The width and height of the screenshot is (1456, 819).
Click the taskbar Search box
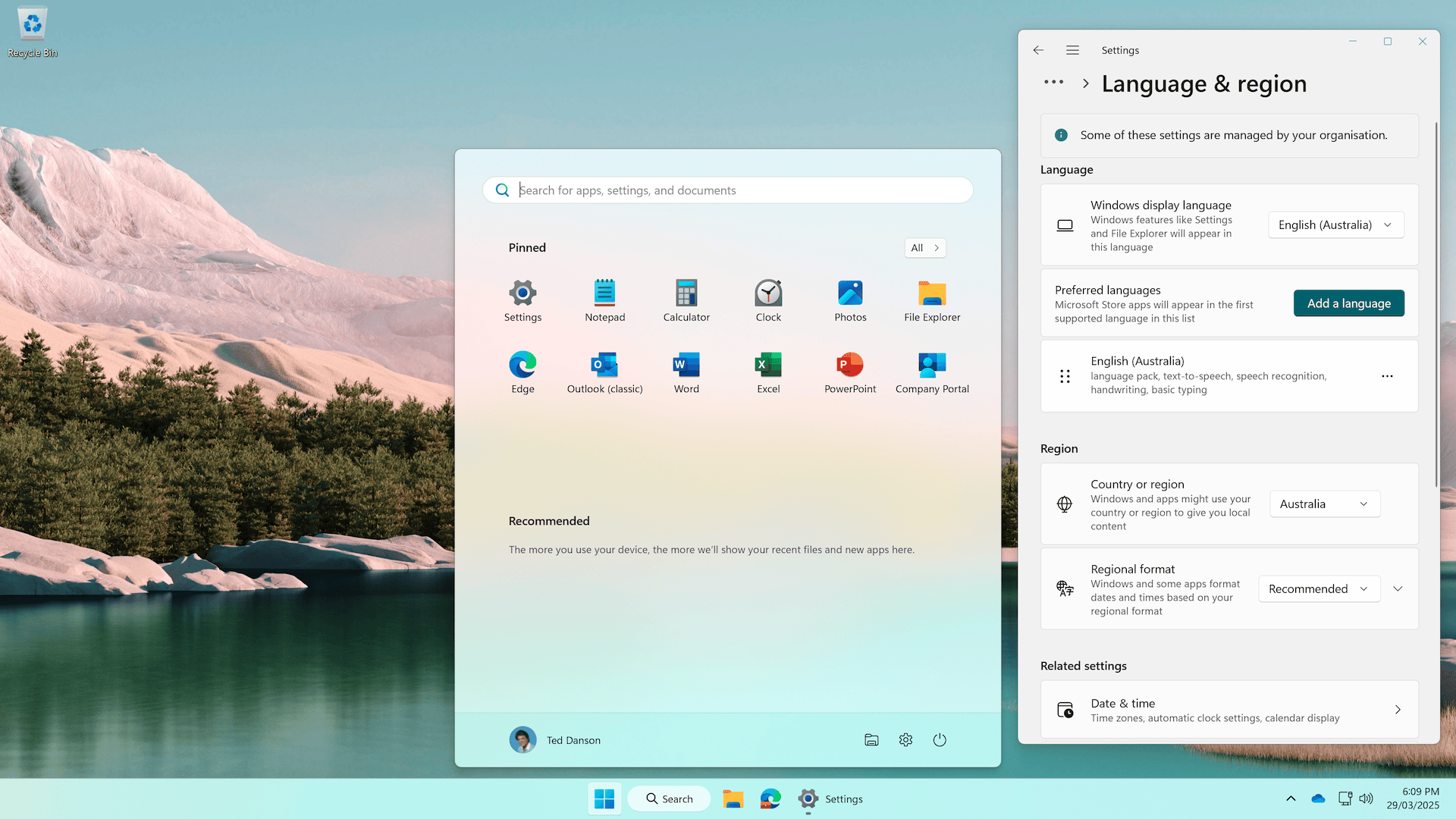[x=669, y=799]
